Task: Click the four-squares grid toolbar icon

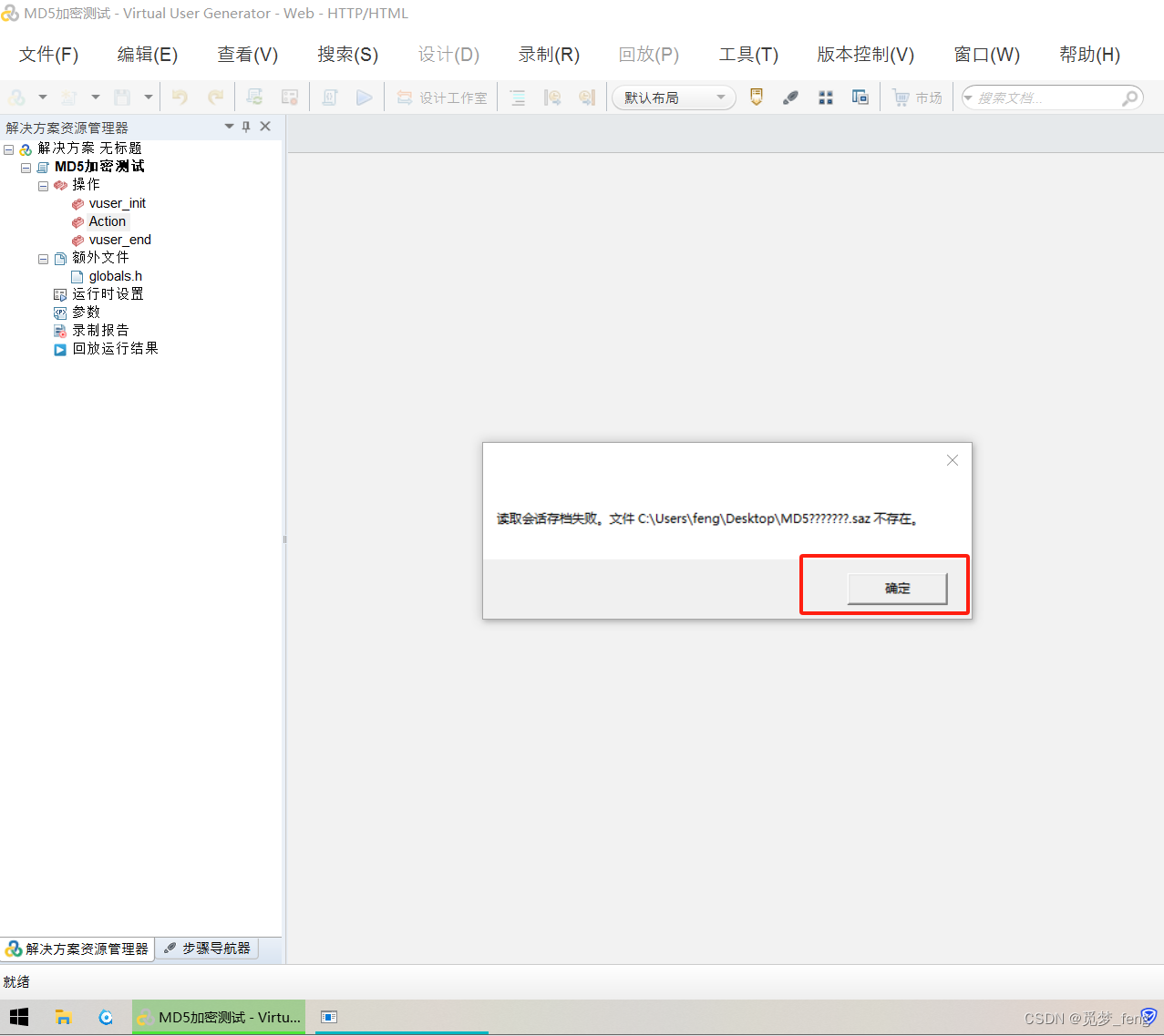Action: click(826, 97)
